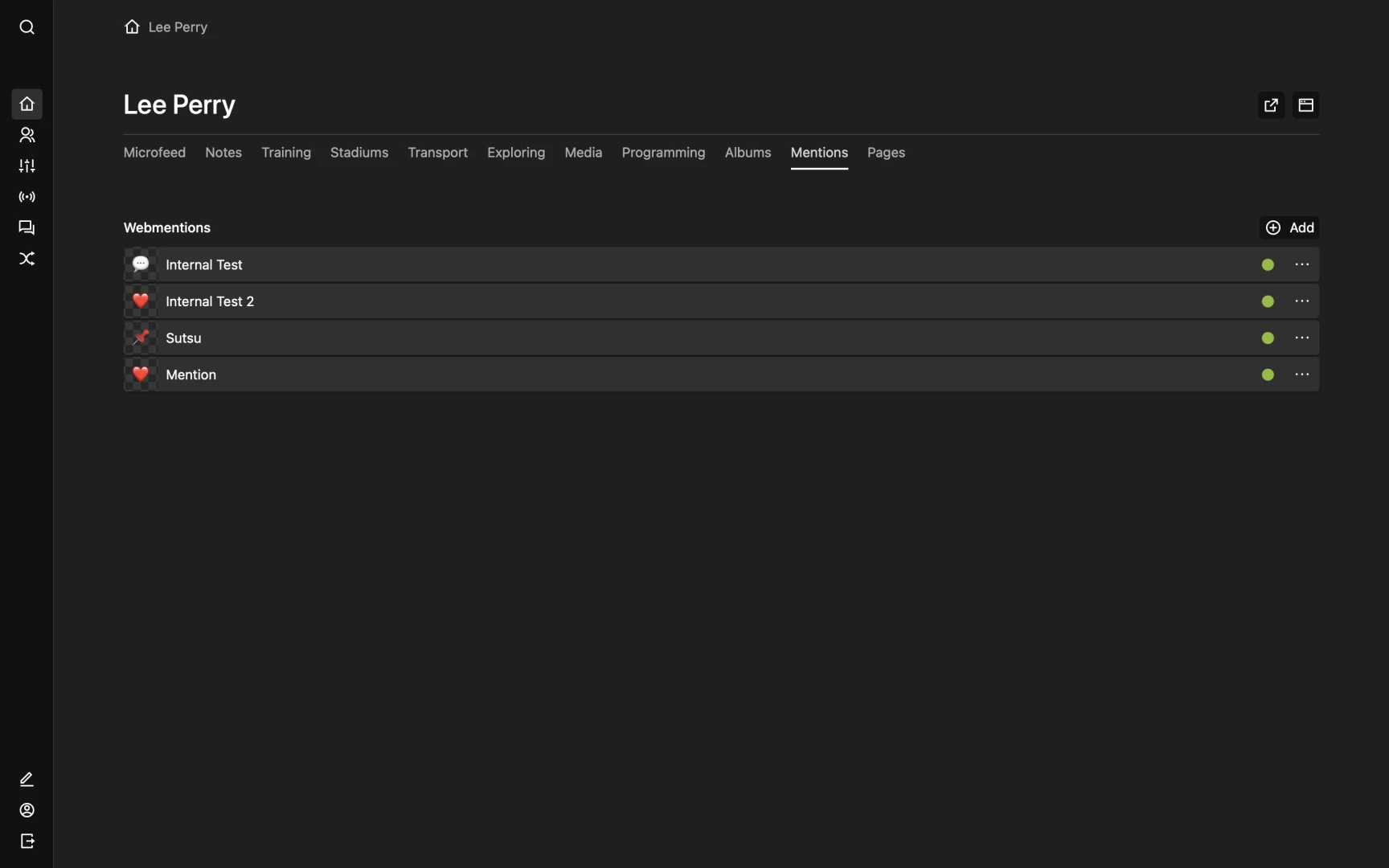
Task: Click the broadcast signal icon in sidebar
Action: point(27,197)
